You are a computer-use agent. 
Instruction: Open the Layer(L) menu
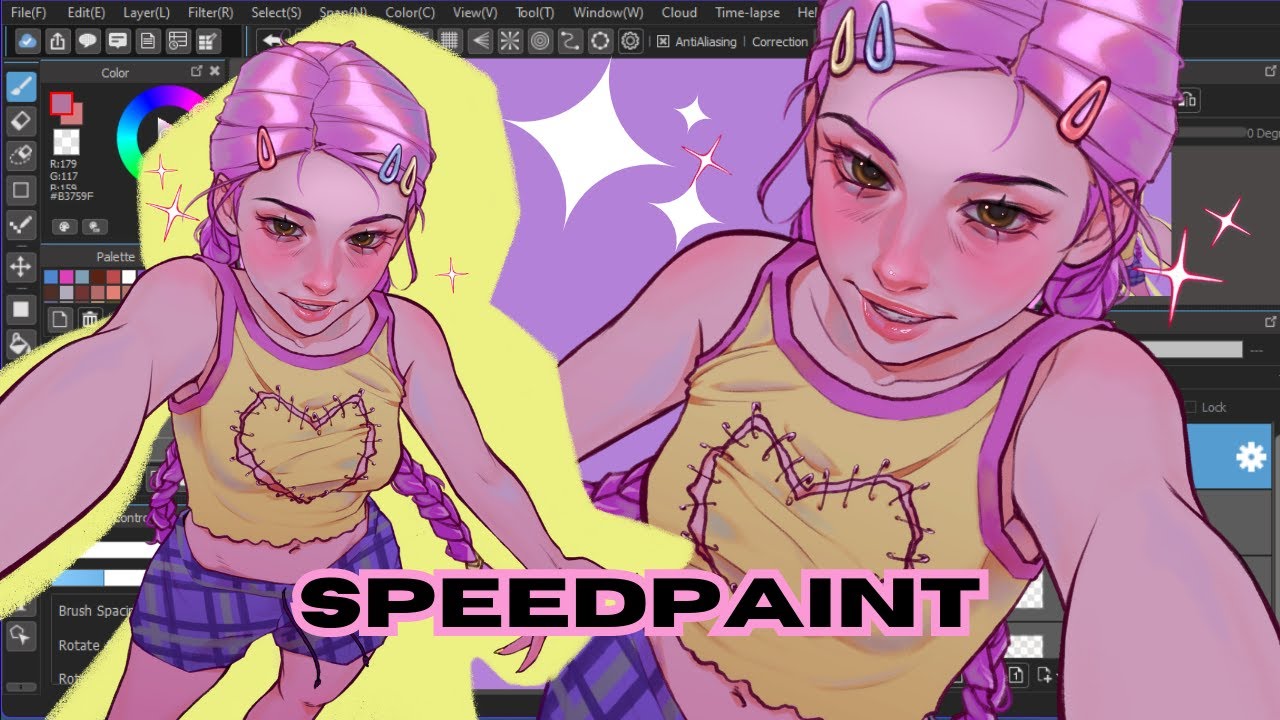[x=146, y=13]
